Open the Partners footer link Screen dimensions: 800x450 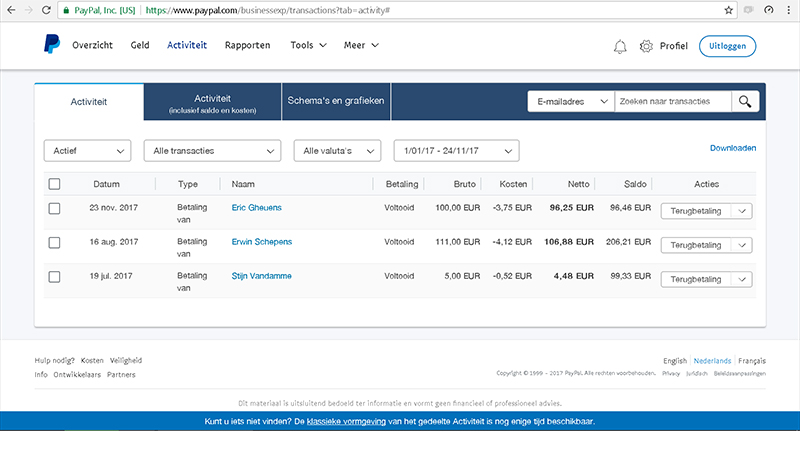coord(121,374)
